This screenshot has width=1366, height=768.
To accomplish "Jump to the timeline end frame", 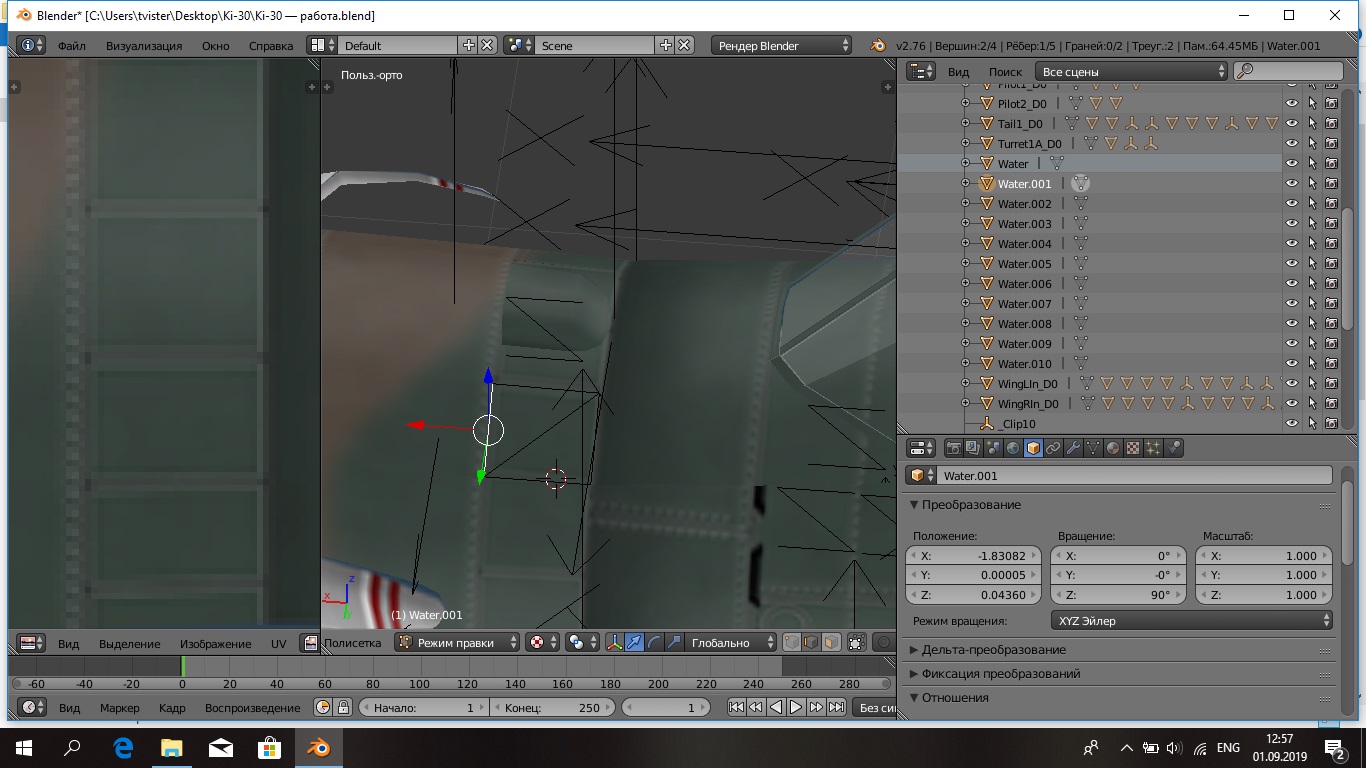I will coord(836,707).
